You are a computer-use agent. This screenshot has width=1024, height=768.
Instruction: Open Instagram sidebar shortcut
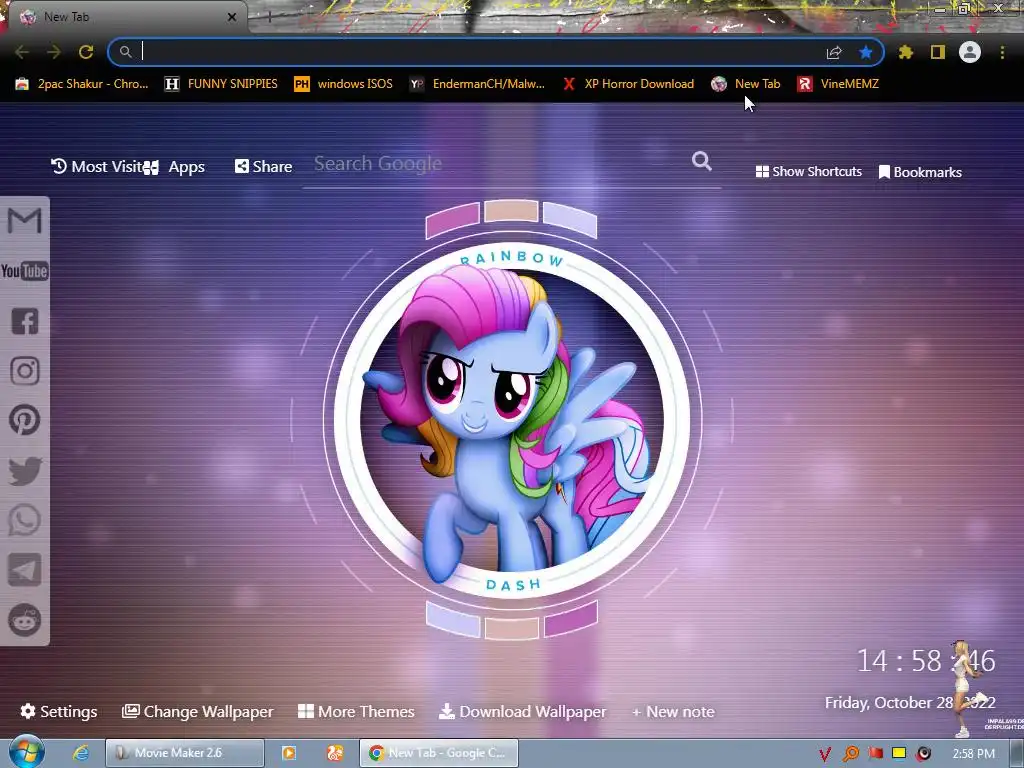click(x=25, y=370)
